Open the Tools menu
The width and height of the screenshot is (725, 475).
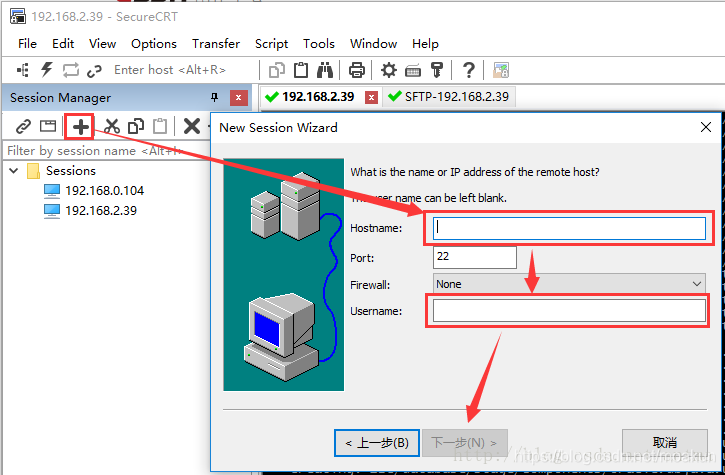[319, 43]
